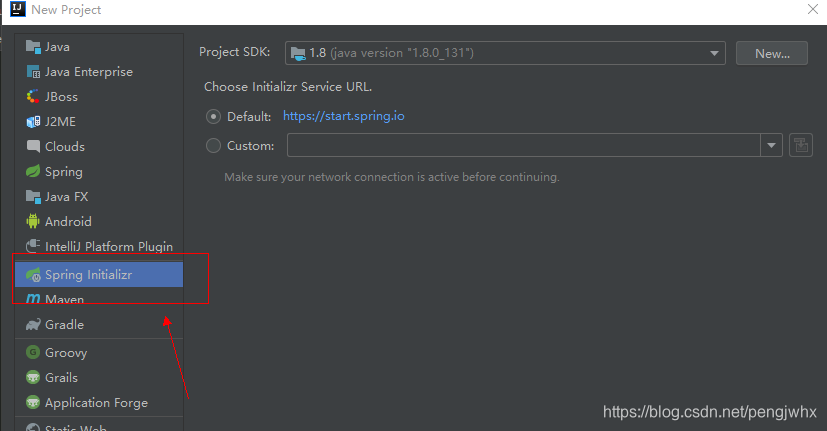This screenshot has width=827, height=431.
Task: Choose the Android project type
Action: coord(99,222)
